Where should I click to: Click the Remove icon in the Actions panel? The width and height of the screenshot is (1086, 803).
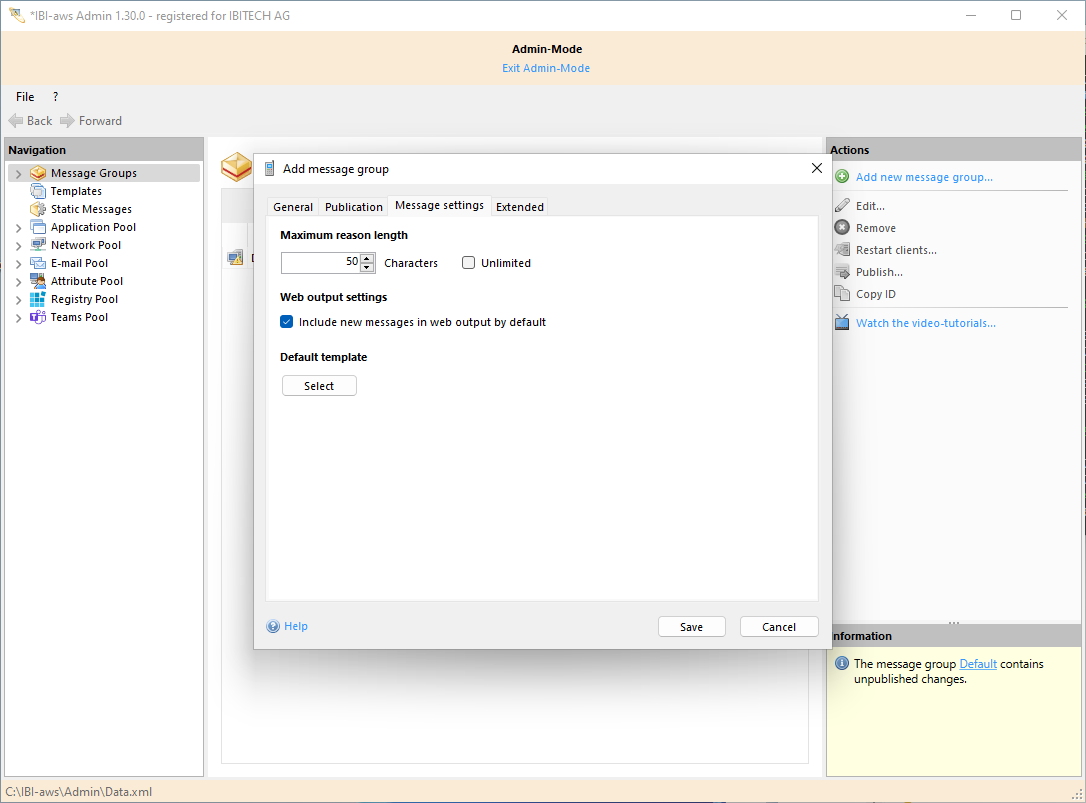point(841,227)
